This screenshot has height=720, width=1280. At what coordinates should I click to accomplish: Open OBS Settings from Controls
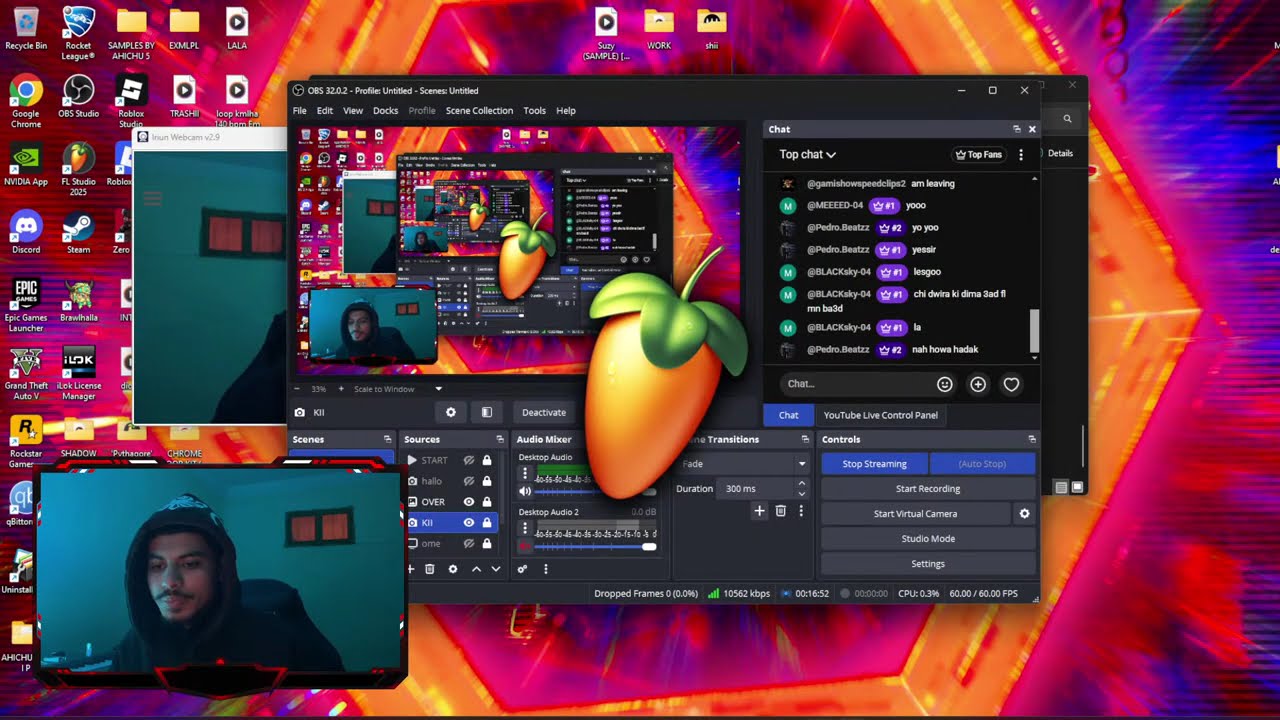coord(928,564)
